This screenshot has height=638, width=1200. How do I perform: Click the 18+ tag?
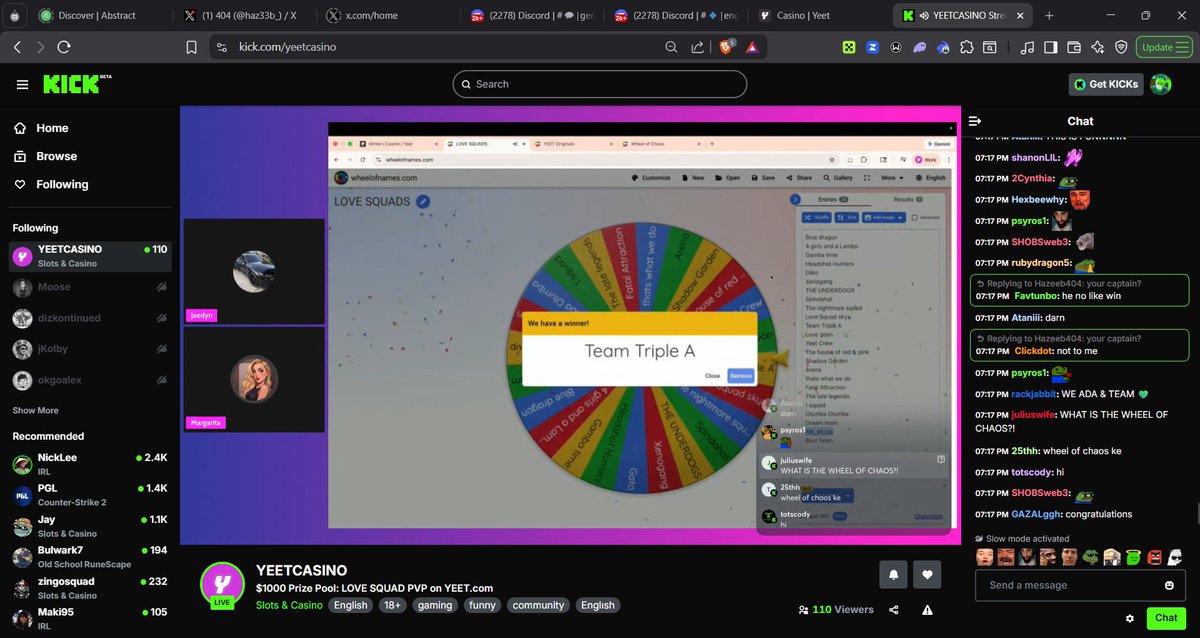pyautogui.click(x=392, y=605)
